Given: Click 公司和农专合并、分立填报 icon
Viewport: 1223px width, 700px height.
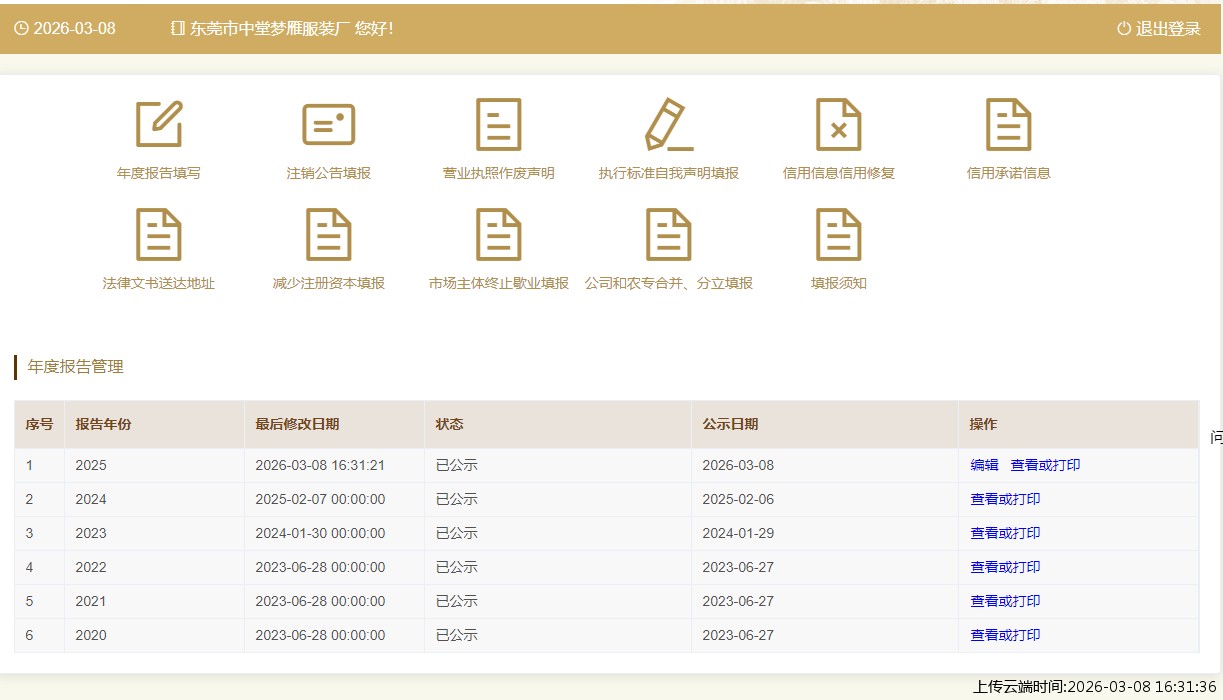Looking at the screenshot, I should [668, 235].
